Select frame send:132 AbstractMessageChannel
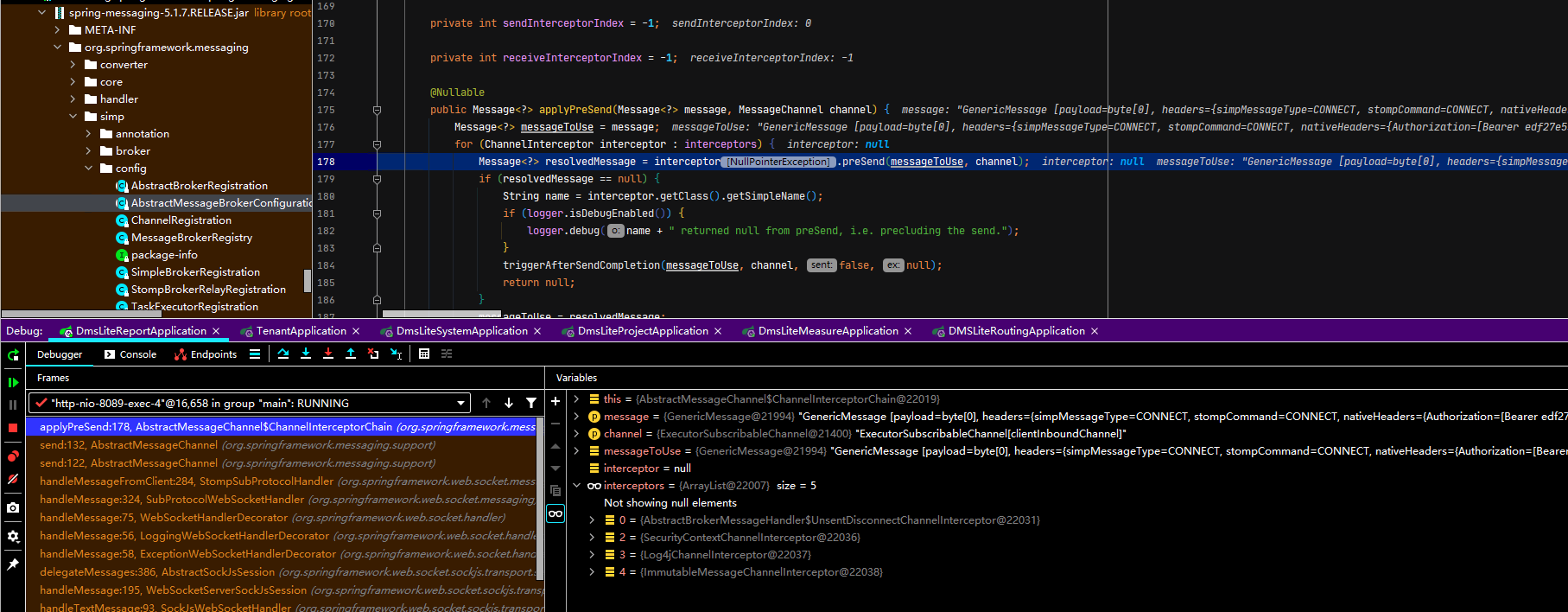This screenshot has height=612, width=1568. pyautogui.click(x=282, y=445)
